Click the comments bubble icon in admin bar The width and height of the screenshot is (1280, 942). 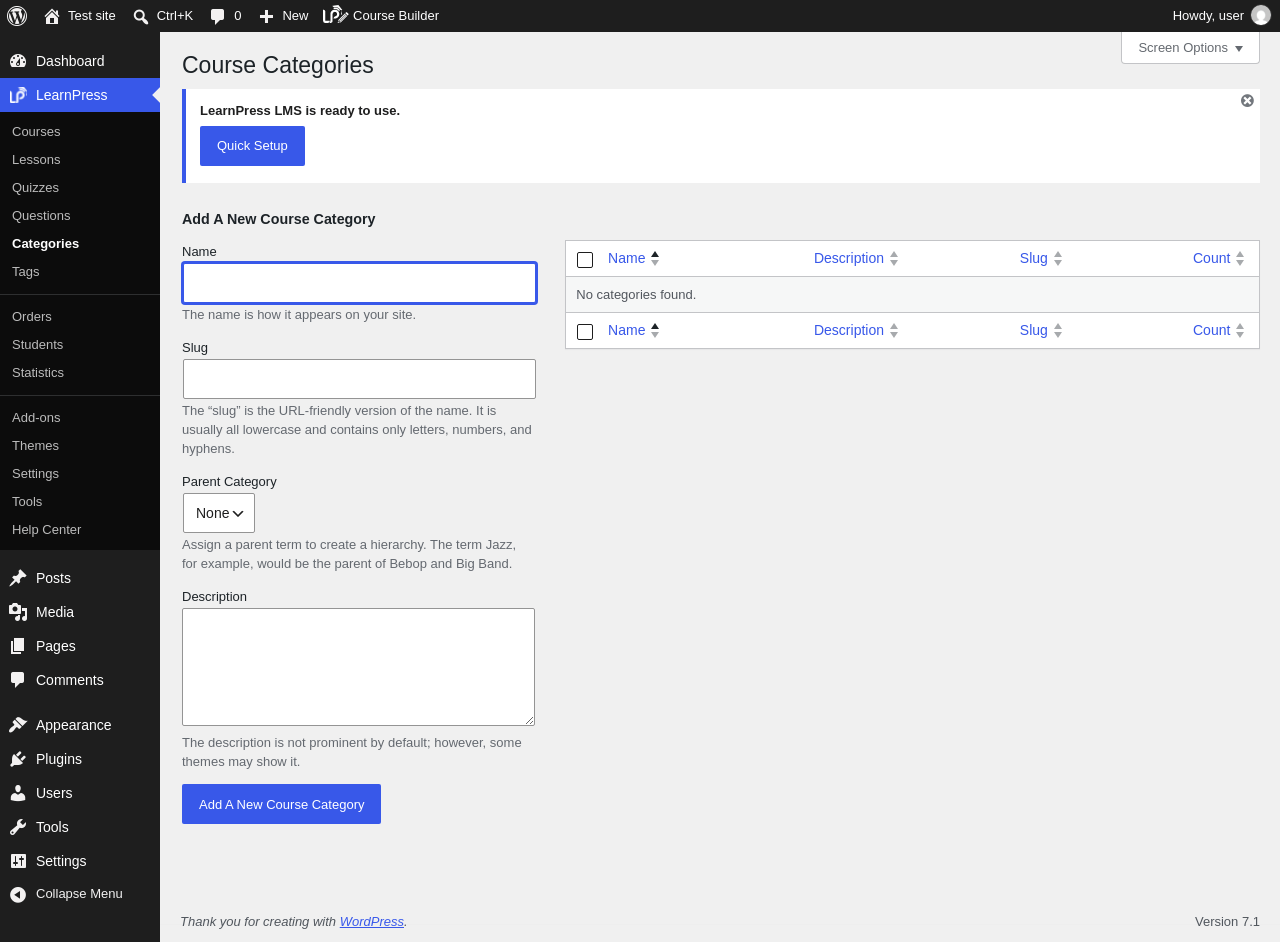[x=217, y=16]
